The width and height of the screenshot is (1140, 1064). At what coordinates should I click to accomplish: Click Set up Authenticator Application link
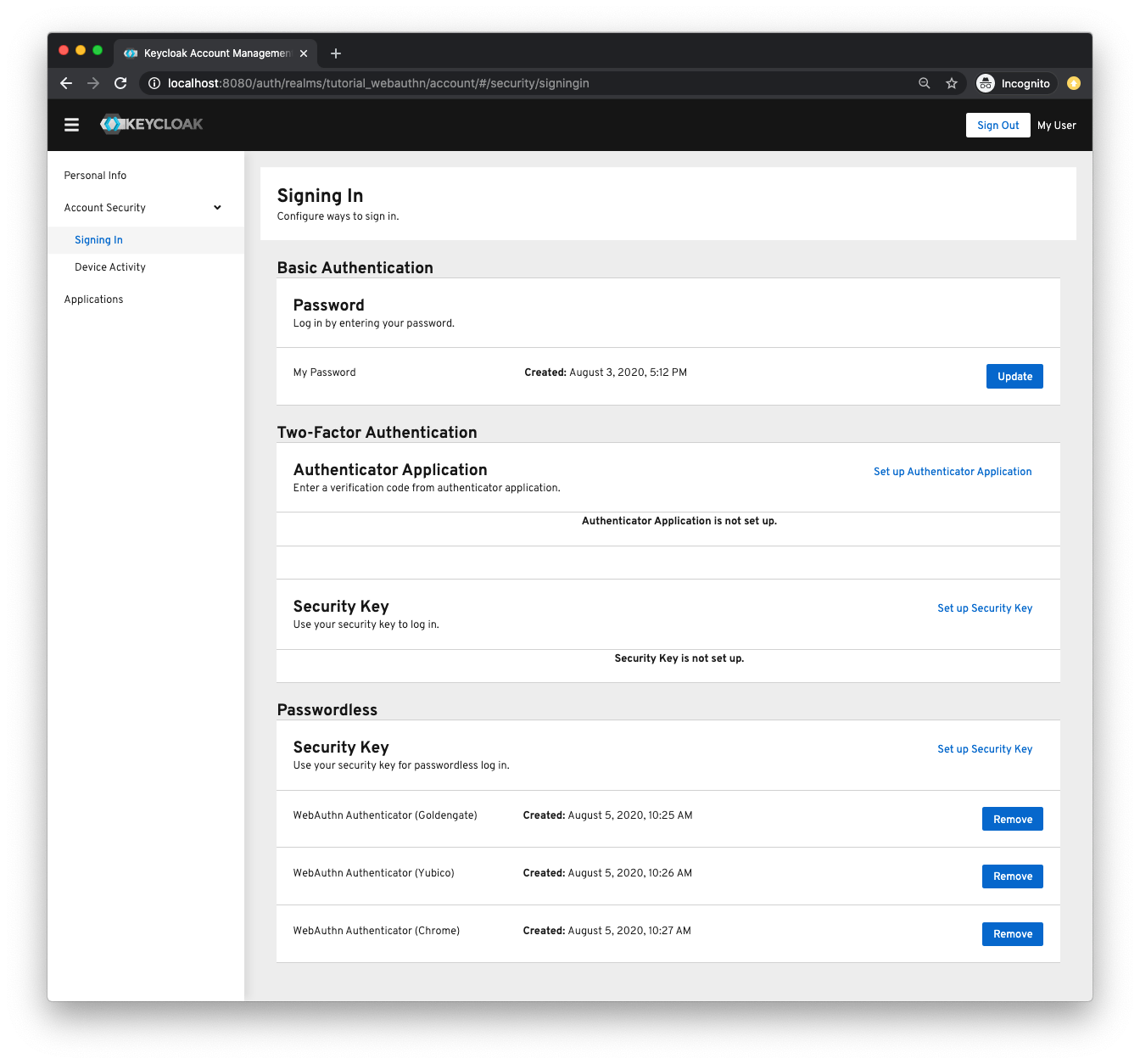pos(953,472)
